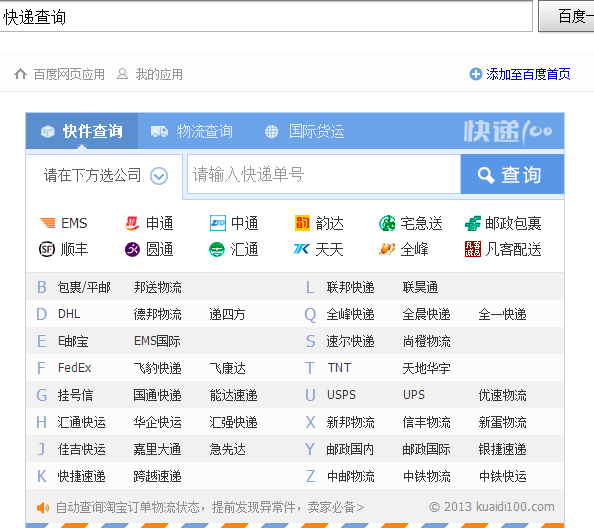Select 飞豹快递 courier
This screenshot has width=594, height=528.
[158, 368]
